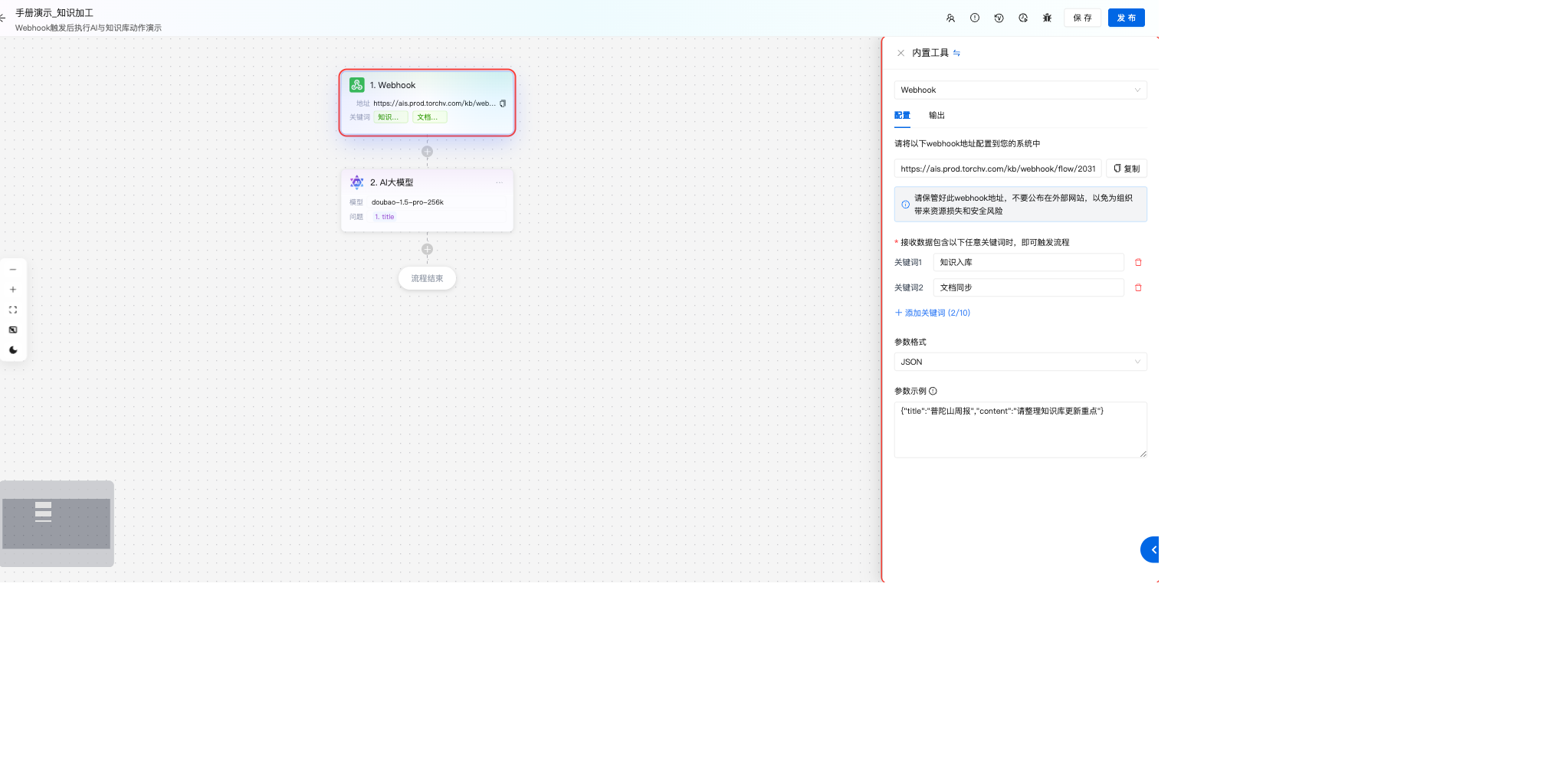Expand the side drawer with the blue chevron
The height and width of the screenshot is (777, 1568).
tap(1151, 549)
